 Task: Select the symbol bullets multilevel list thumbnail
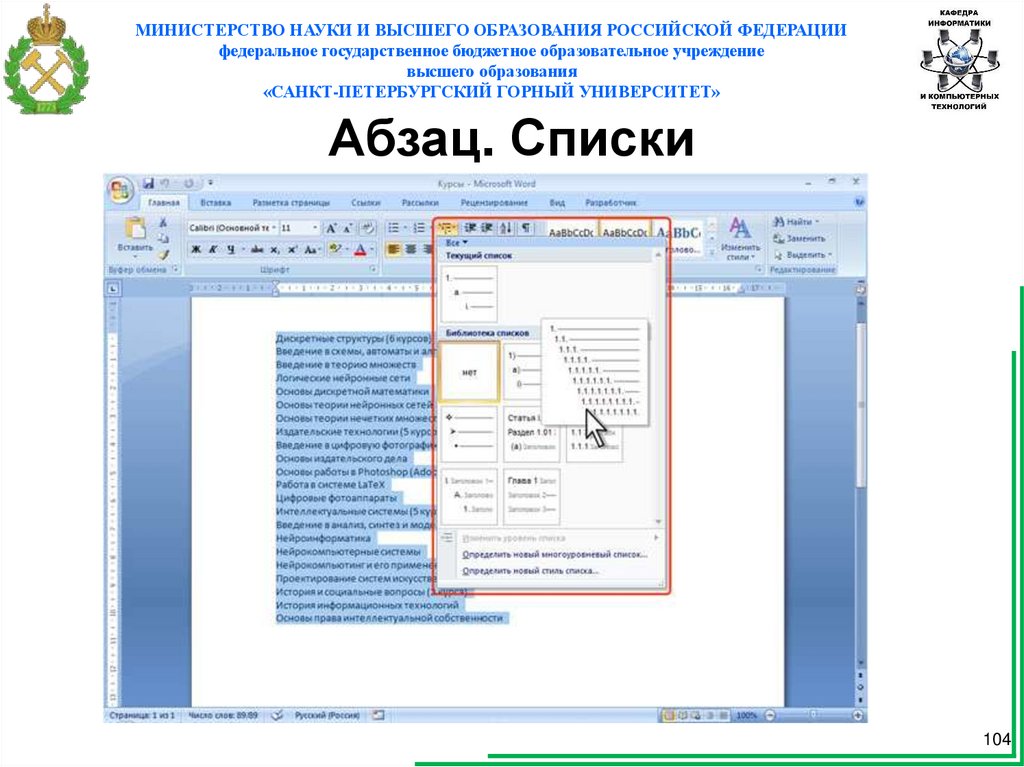tap(470, 434)
